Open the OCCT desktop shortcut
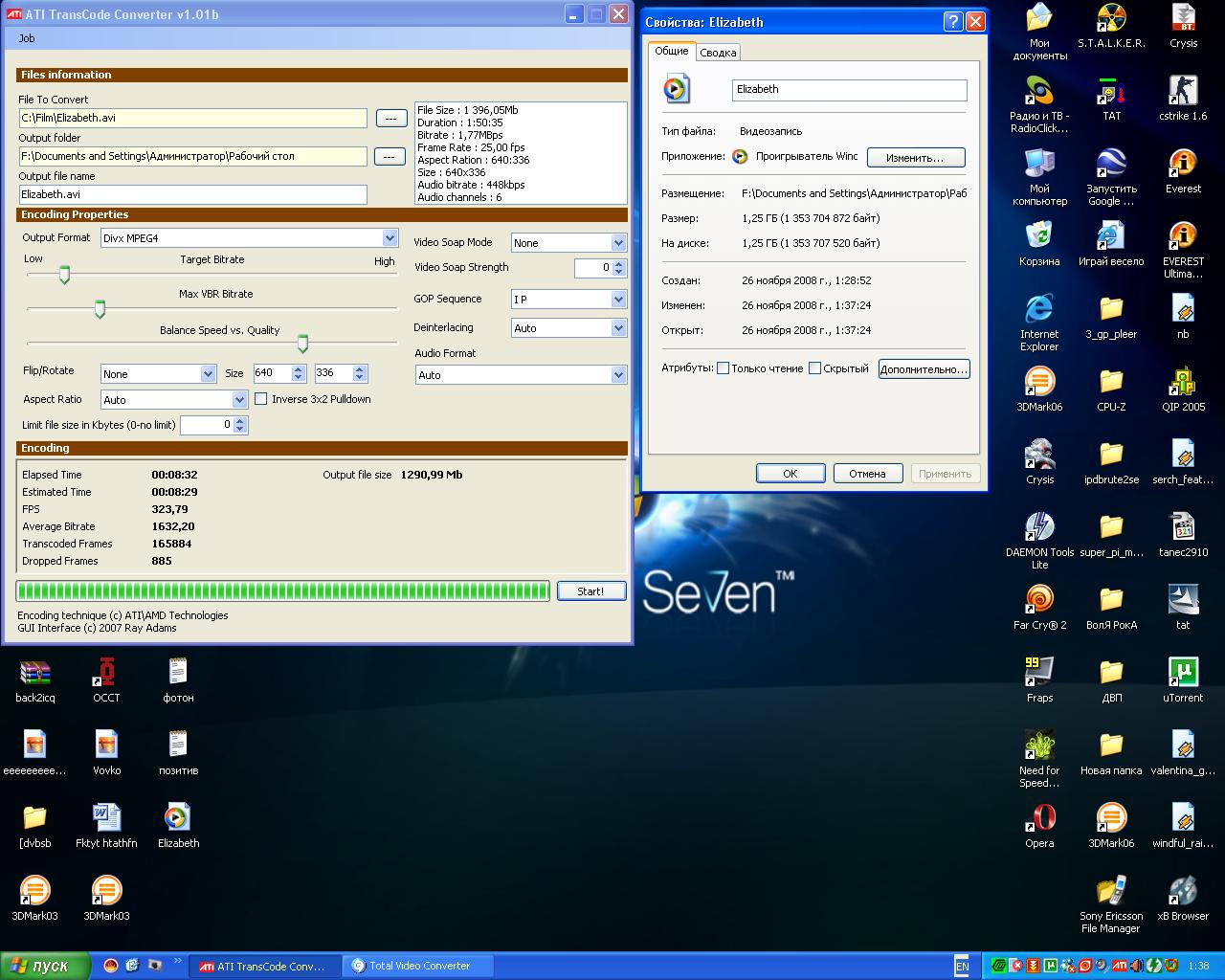This screenshot has height=980, width=1225. pos(106,673)
